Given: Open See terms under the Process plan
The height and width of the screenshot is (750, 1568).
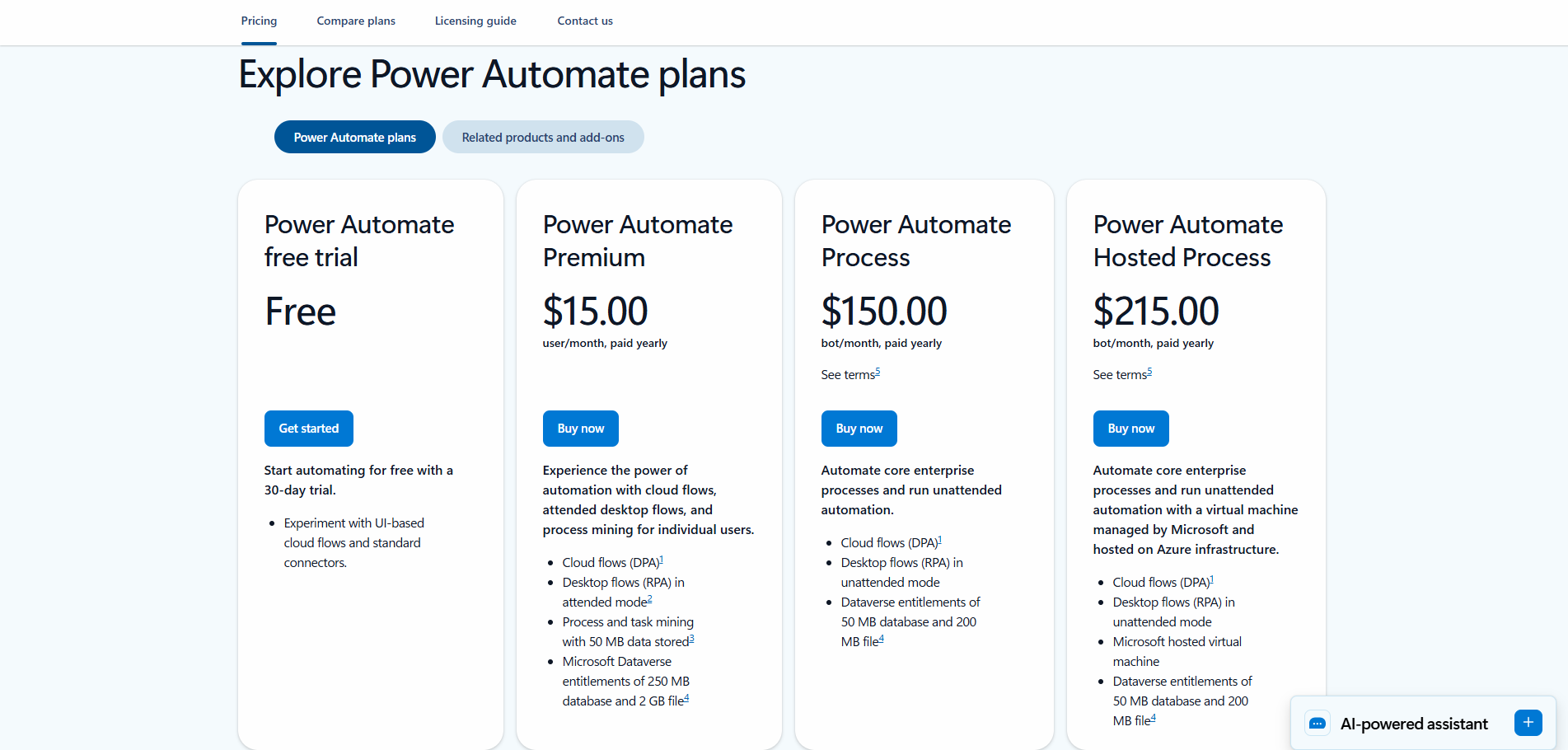Looking at the screenshot, I should [x=847, y=374].
